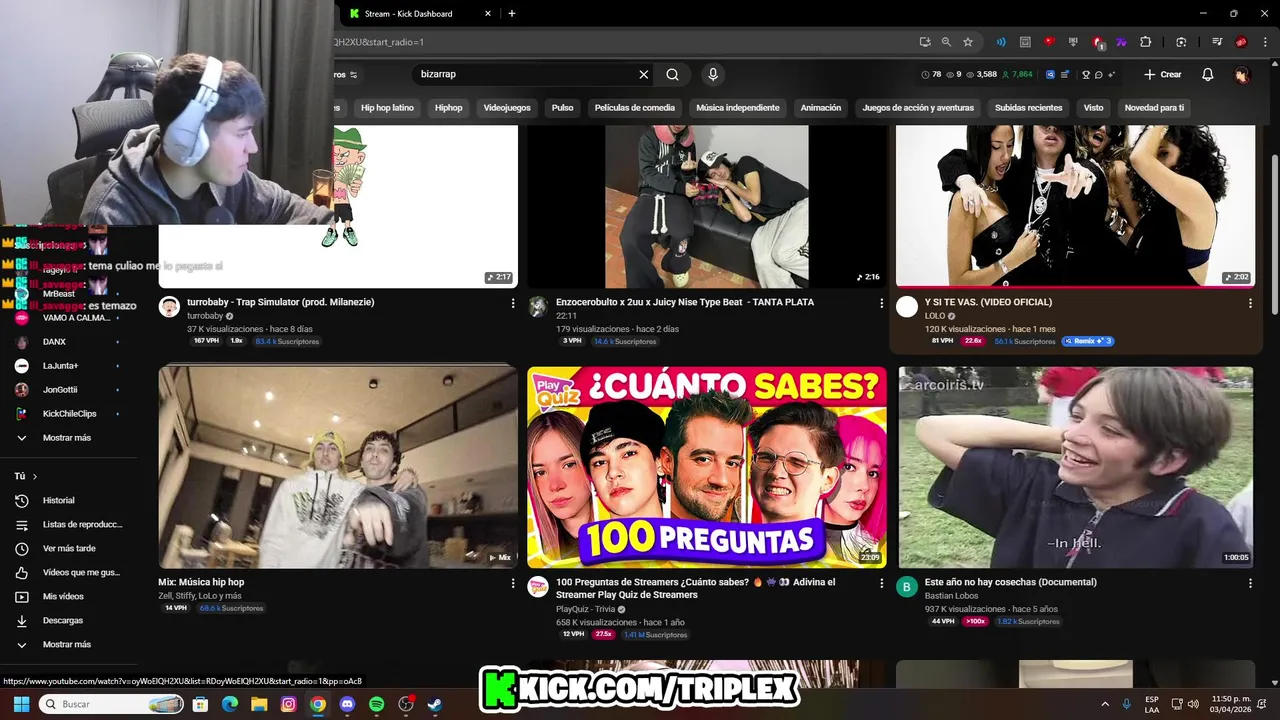Open Spotify from the taskbar

click(376, 704)
